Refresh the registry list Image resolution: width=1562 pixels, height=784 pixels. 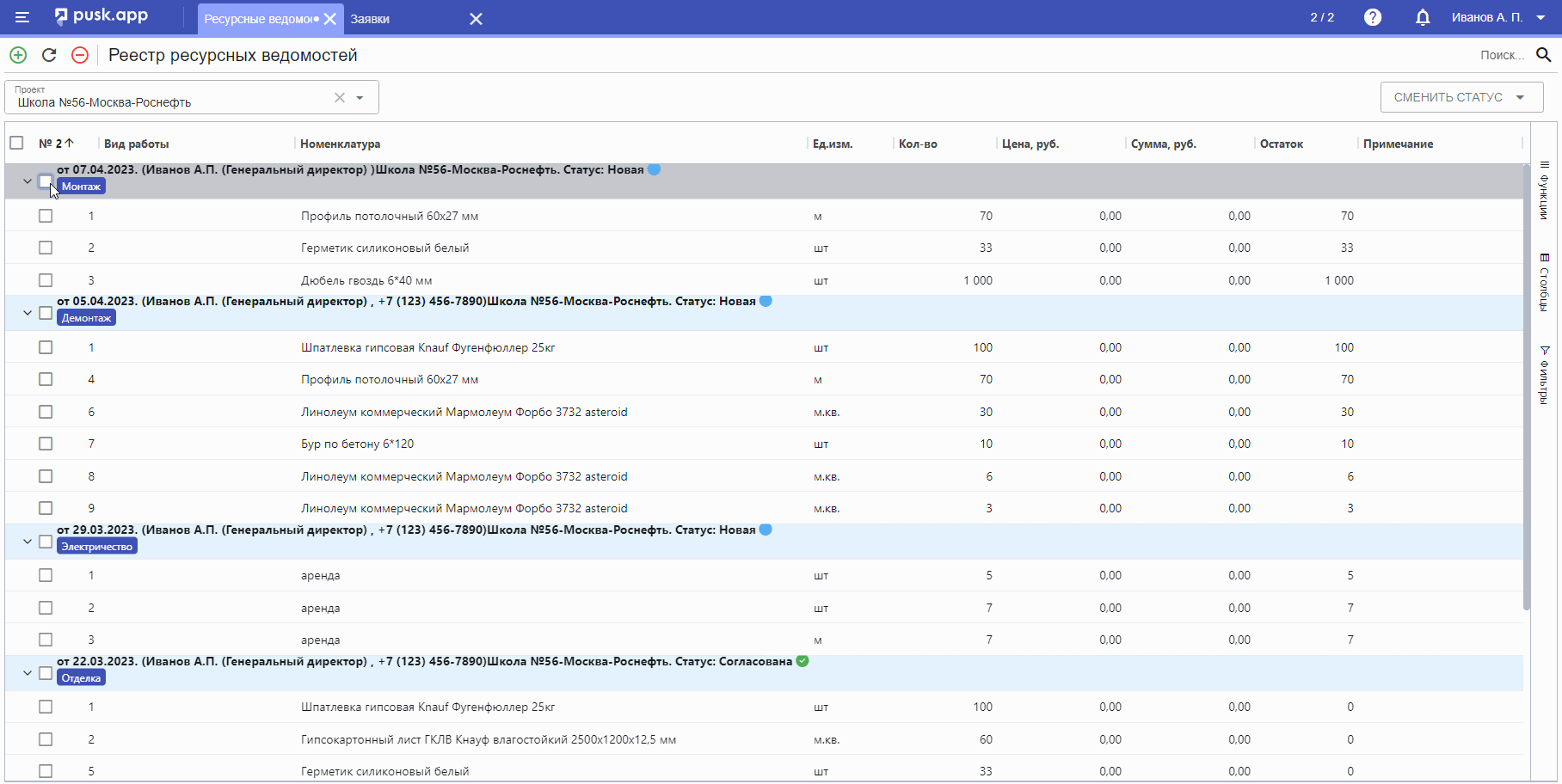(x=49, y=55)
